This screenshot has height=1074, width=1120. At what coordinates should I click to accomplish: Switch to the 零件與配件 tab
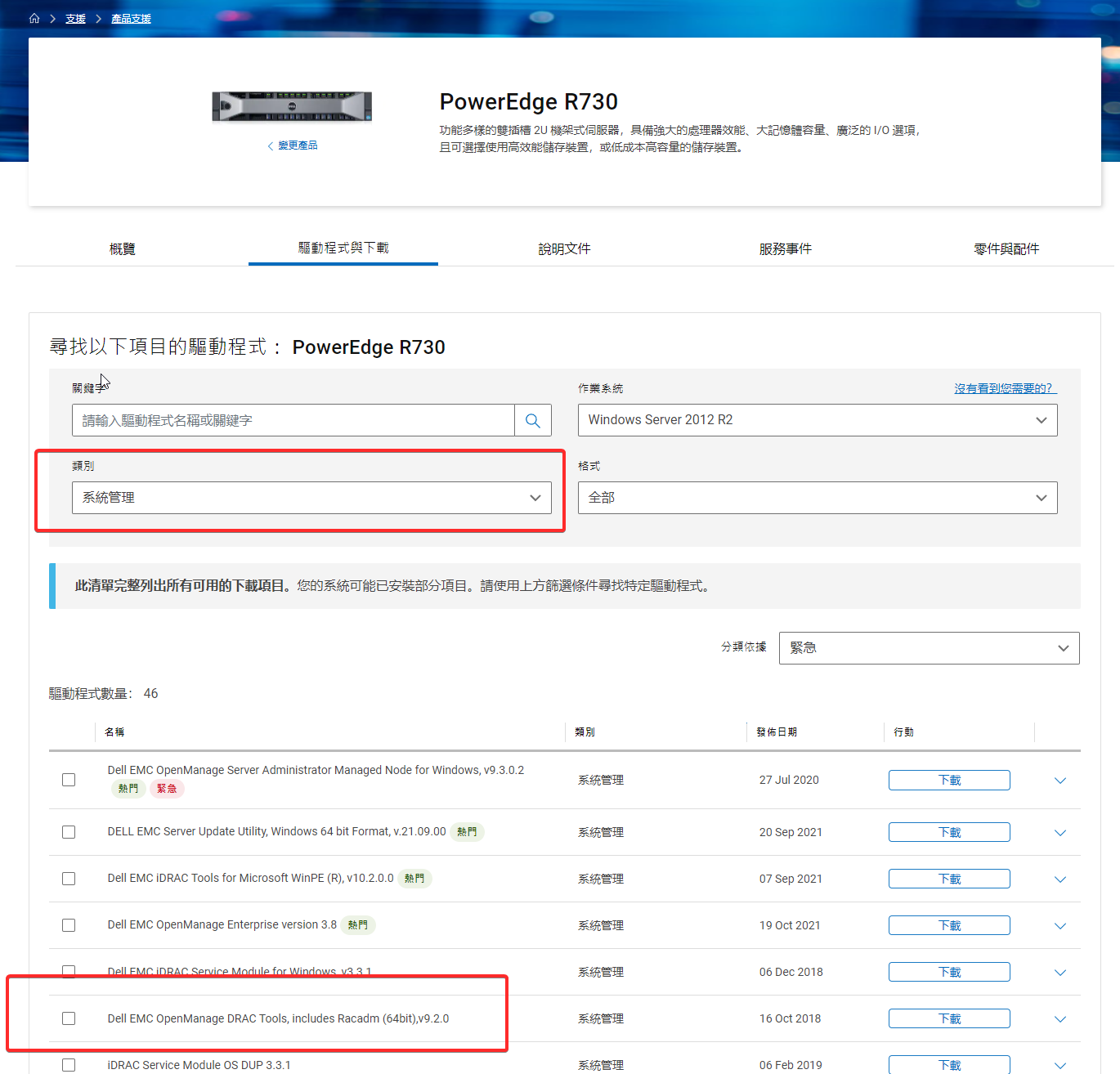(x=1006, y=248)
